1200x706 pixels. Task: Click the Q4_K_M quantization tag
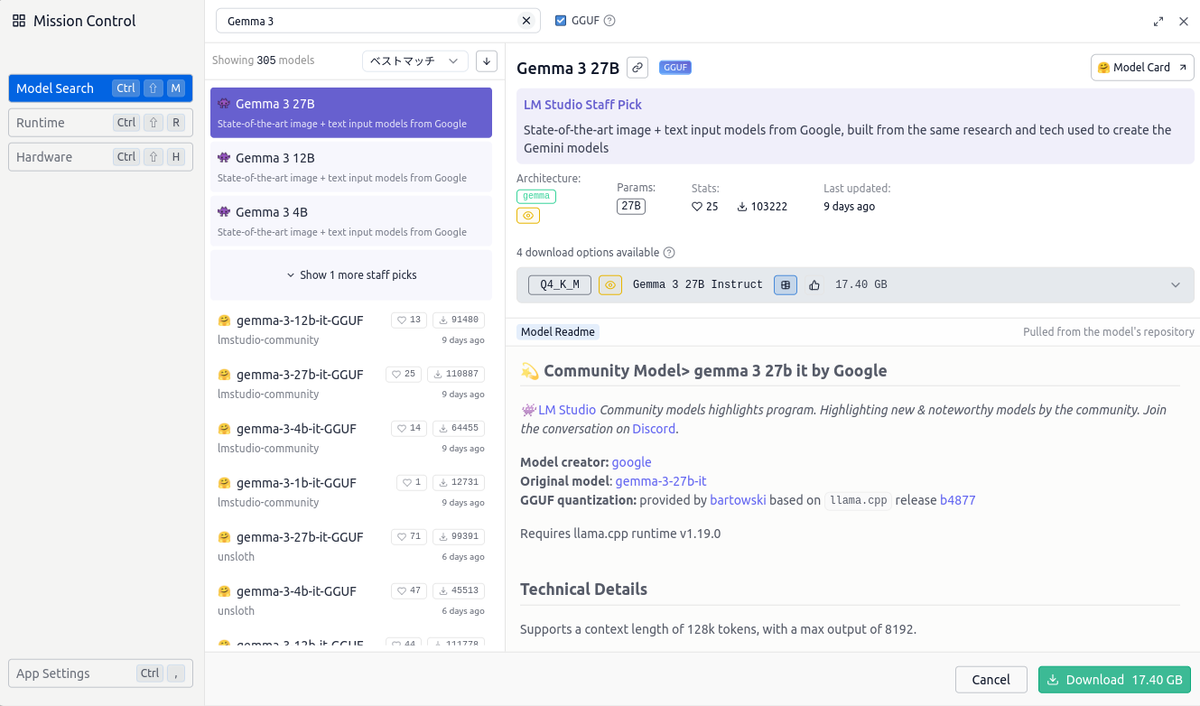point(560,285)
